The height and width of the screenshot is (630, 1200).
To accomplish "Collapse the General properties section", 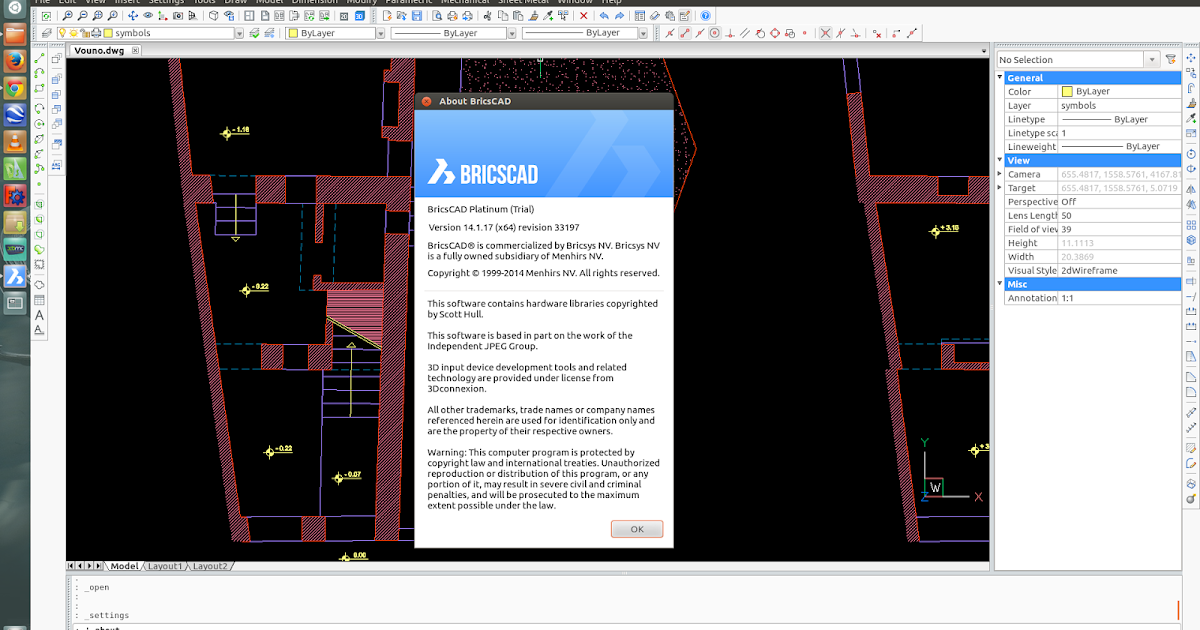I will click(1001, 77).
